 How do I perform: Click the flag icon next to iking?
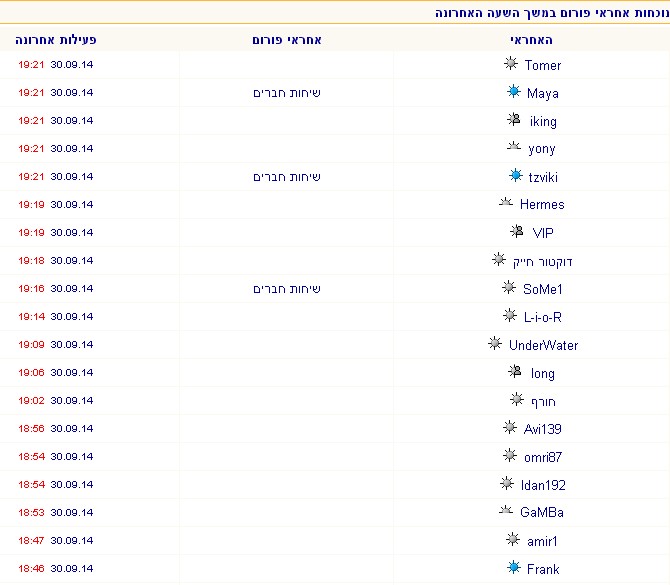pyautogui.click(x=516, y=120)
